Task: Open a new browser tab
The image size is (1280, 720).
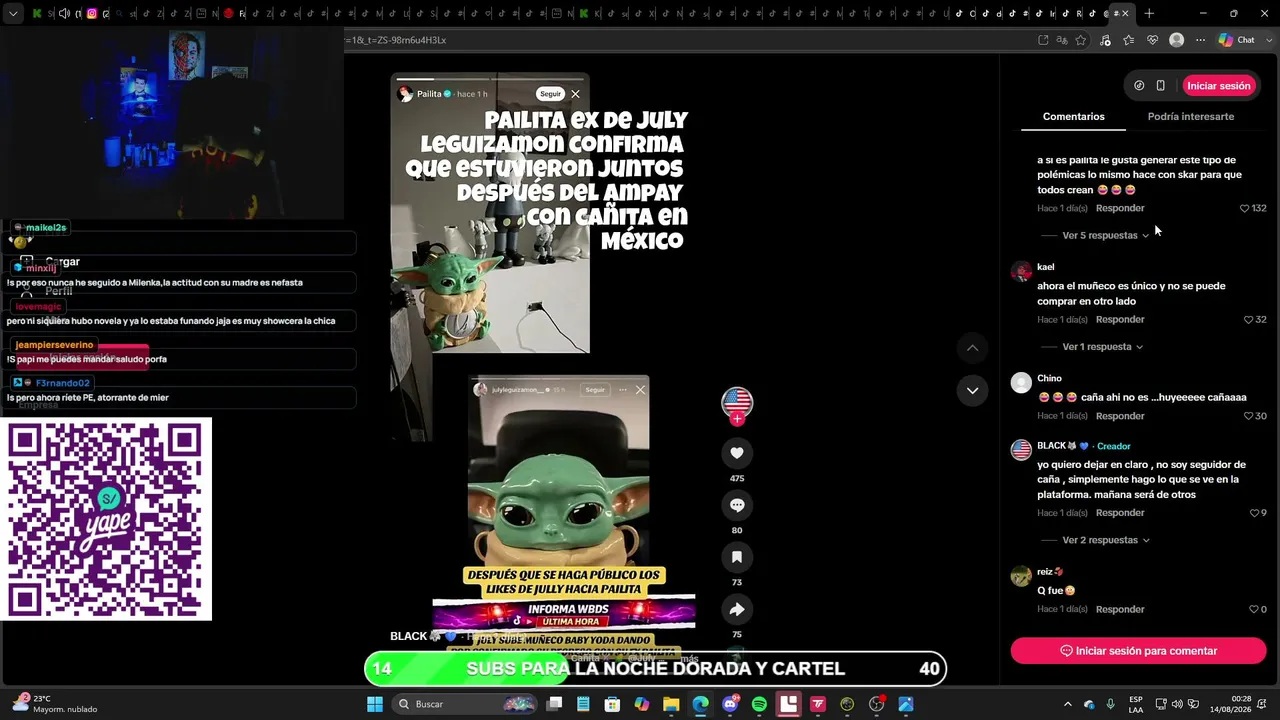Action: click(1149, 14)
